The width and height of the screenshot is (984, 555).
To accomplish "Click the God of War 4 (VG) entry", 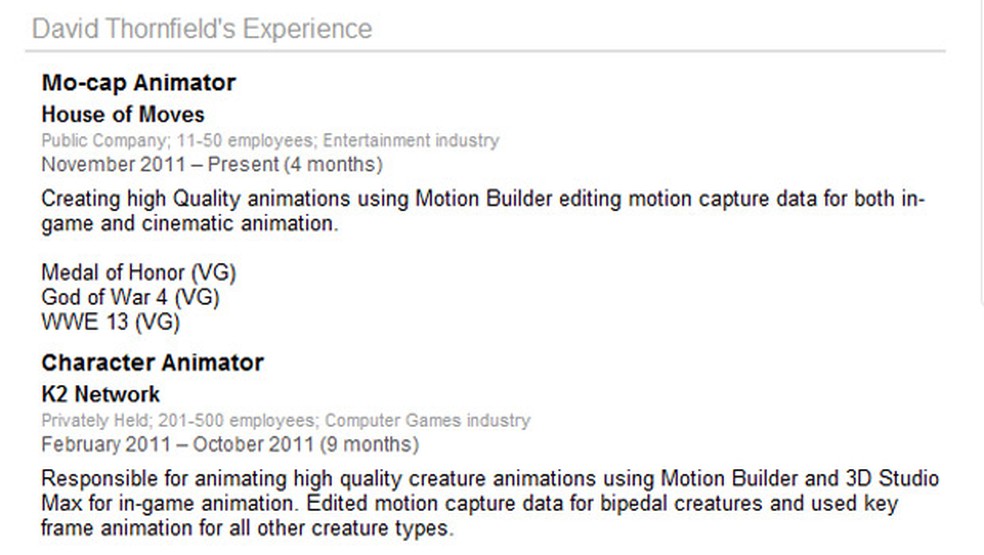I will (130, 297).
